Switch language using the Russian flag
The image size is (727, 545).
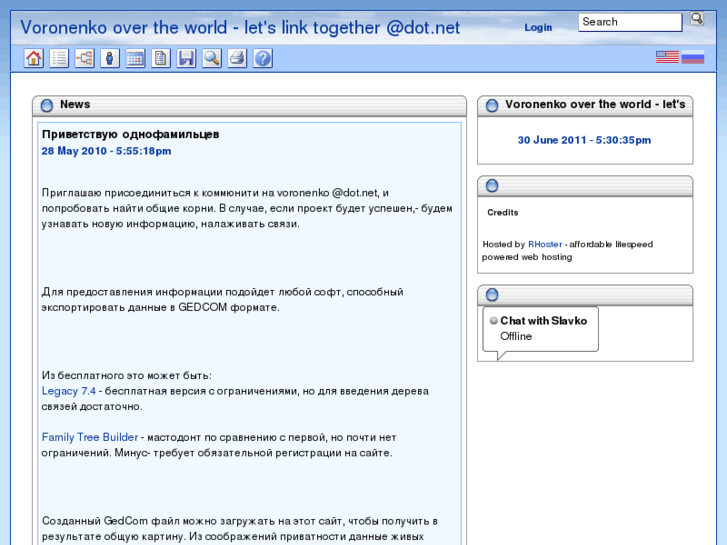tap(693, 58)
